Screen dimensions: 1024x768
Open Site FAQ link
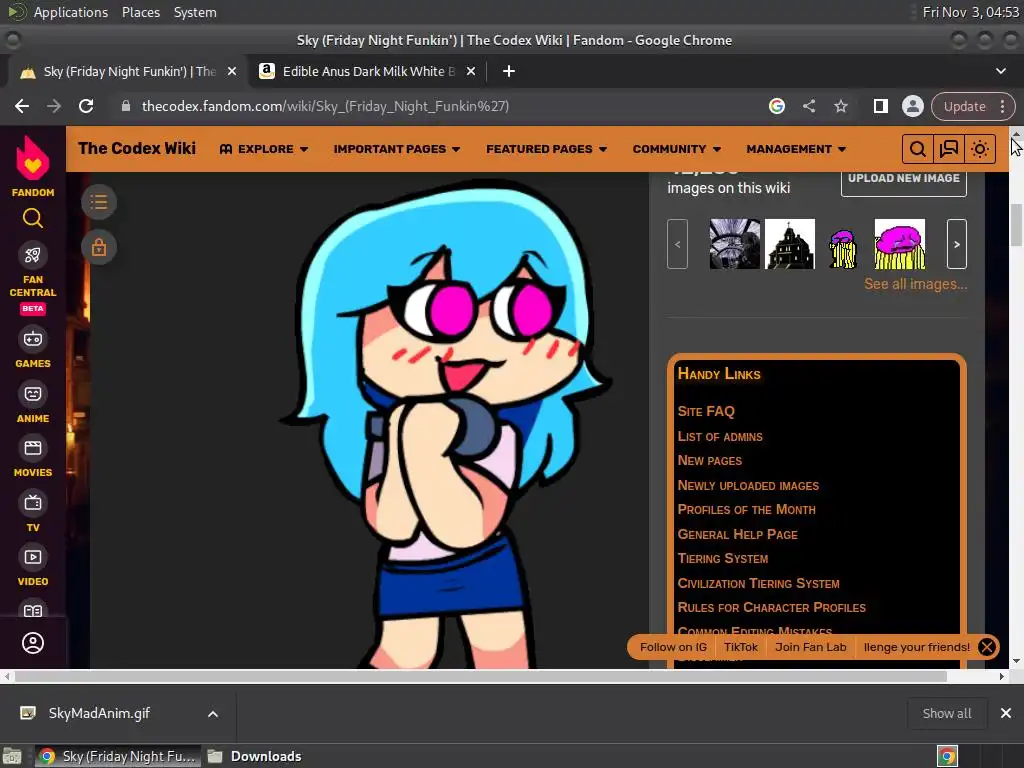point(706,411)
